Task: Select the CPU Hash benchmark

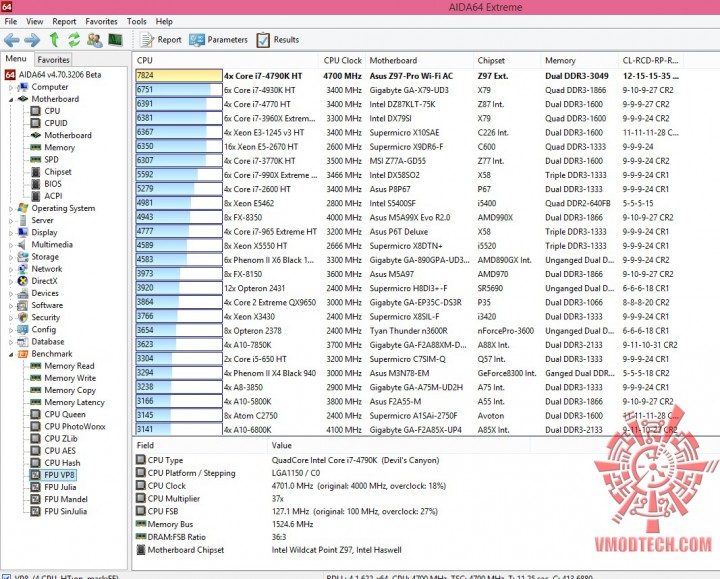Action: tap(56, 463)
